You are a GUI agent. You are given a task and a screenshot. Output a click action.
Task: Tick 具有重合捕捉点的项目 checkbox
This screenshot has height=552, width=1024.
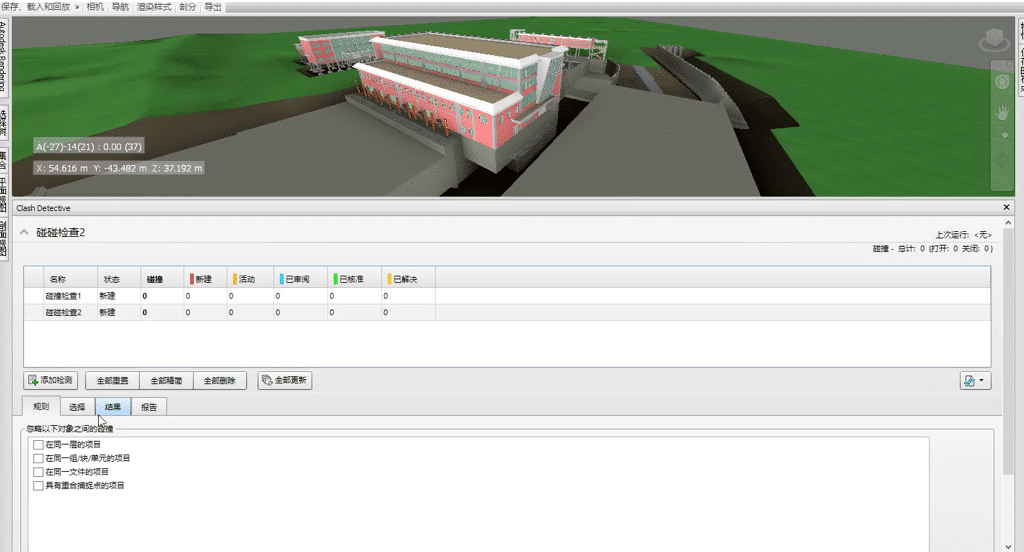38,486
